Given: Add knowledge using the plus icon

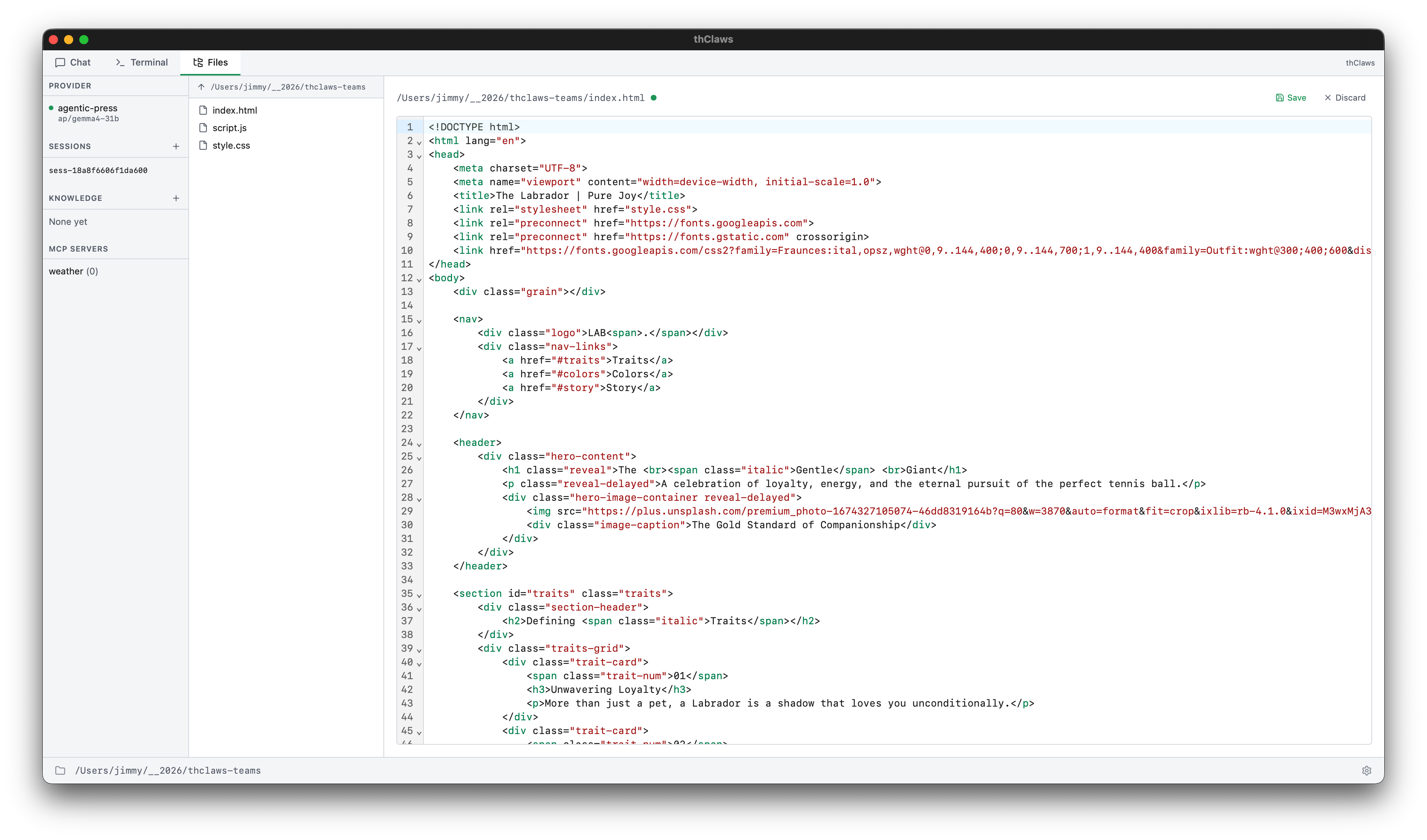Looking at the screenshot, I should (x=176, y=198).
